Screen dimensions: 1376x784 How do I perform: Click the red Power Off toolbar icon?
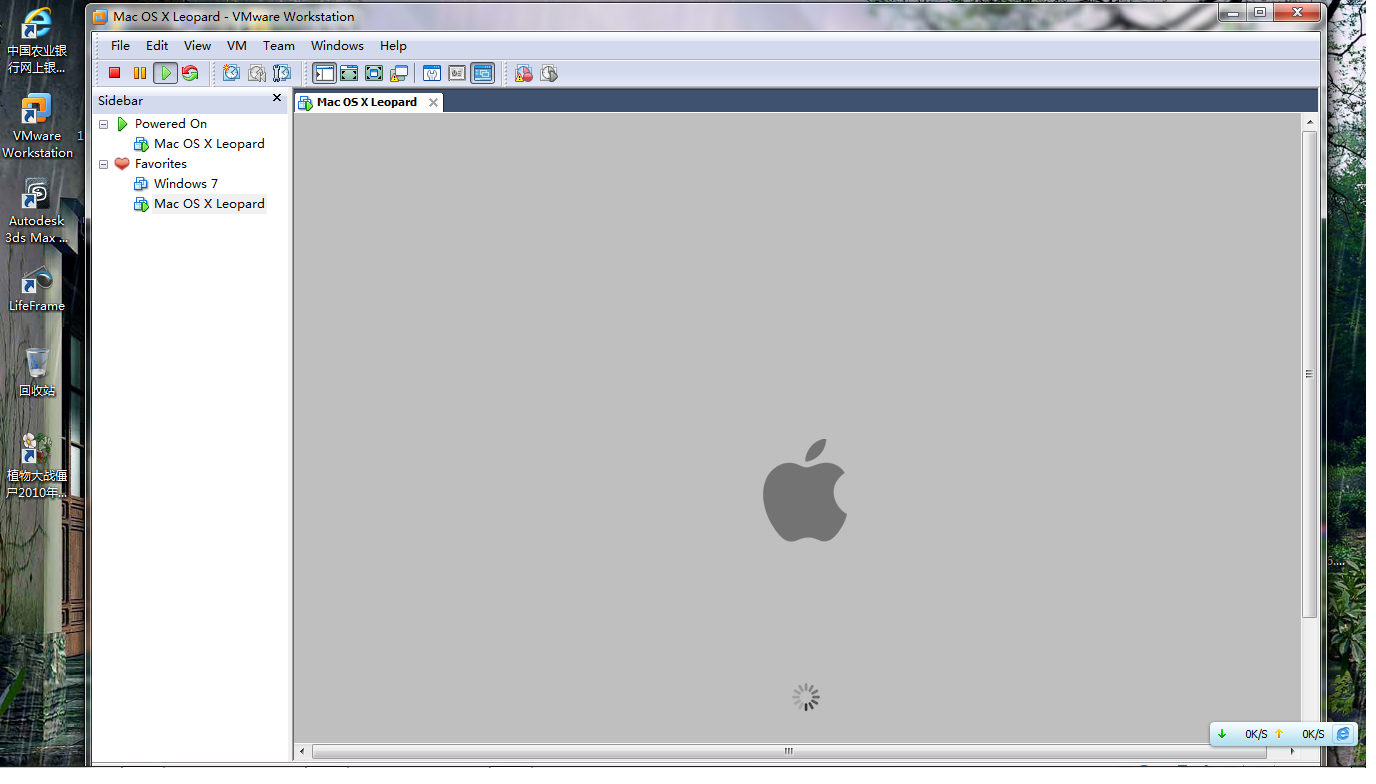(115, 73)
